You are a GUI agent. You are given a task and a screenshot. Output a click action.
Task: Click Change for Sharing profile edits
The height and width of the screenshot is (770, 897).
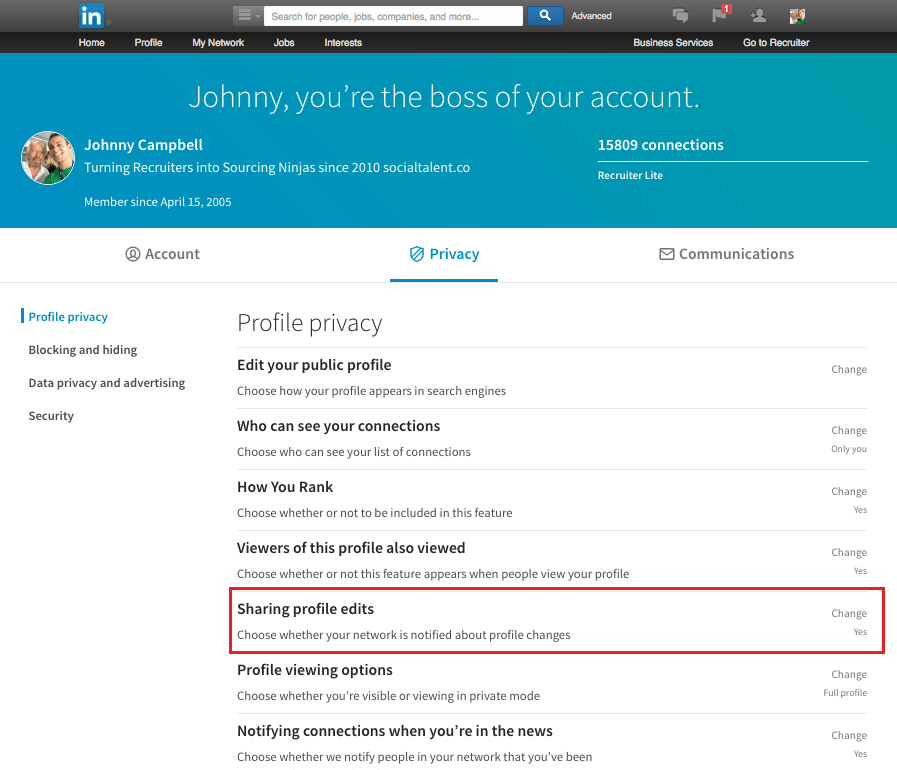click(x=849, y=613)
